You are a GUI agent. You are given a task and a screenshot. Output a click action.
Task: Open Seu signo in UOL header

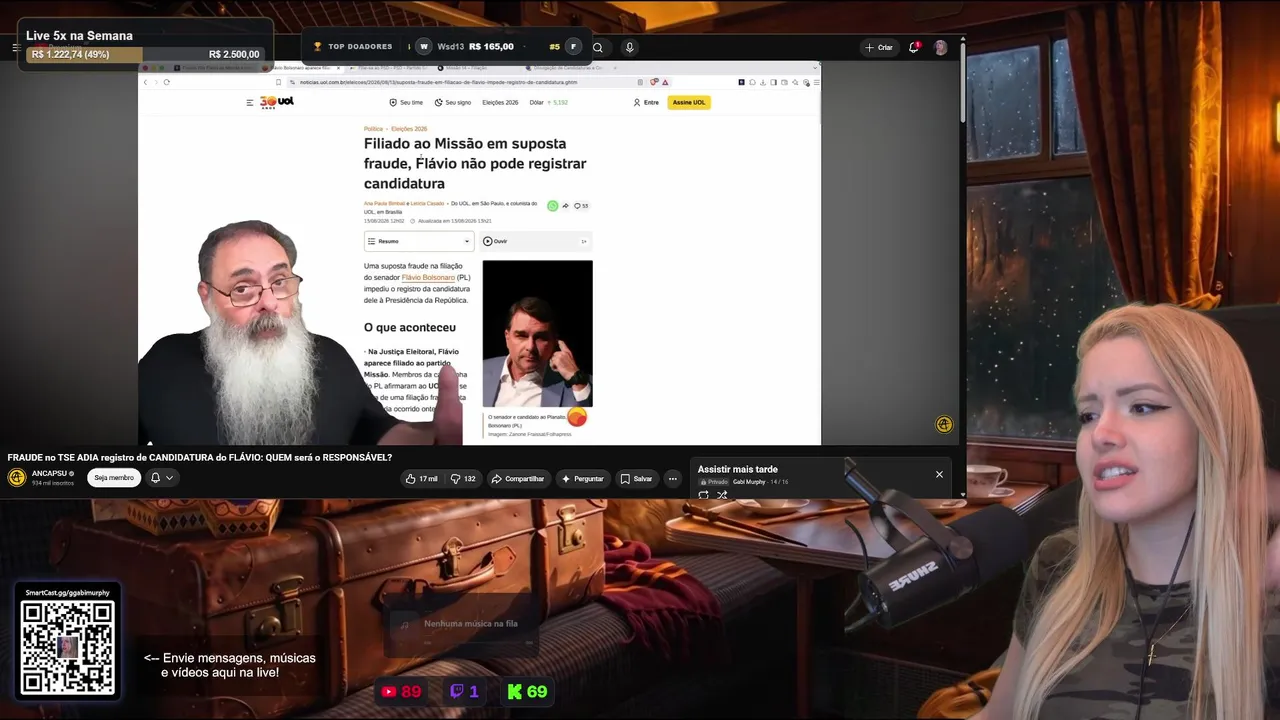(453, 102)
